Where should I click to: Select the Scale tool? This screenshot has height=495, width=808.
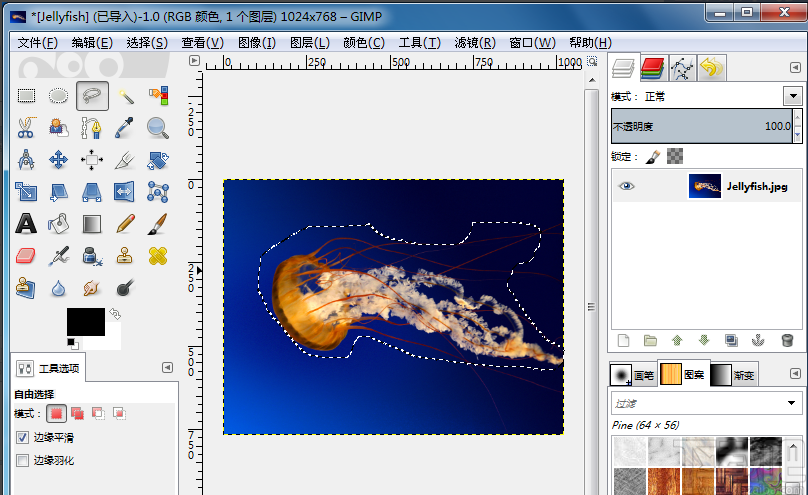(x=26, y=192)
